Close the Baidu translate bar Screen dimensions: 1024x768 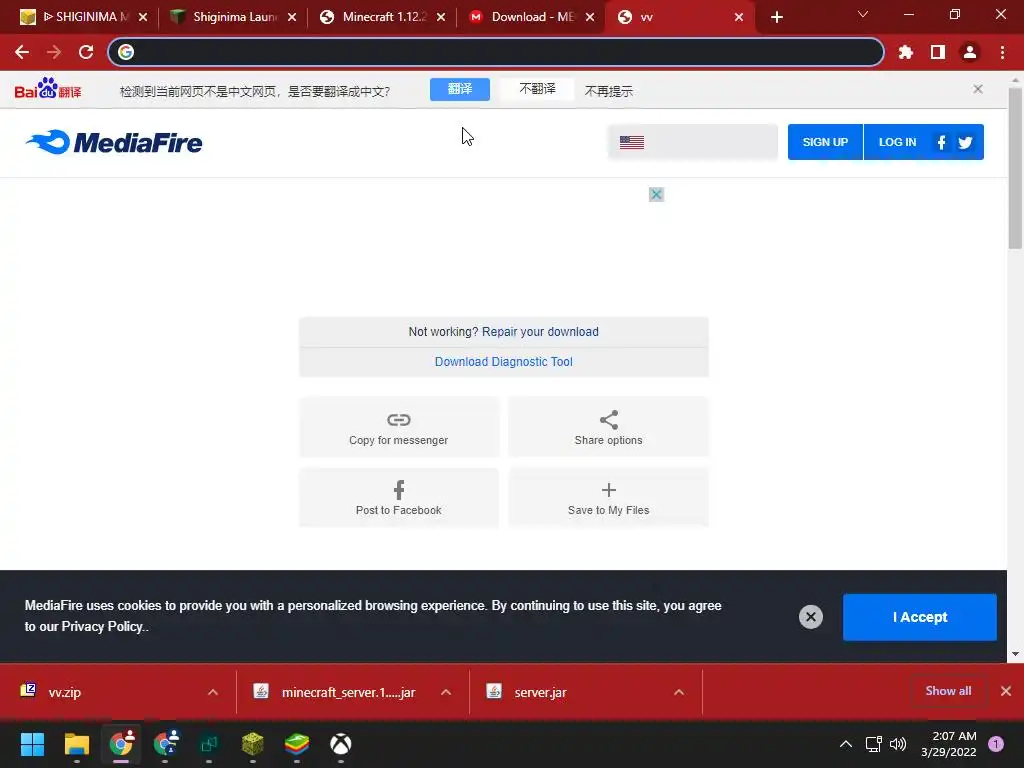(978, 89)
